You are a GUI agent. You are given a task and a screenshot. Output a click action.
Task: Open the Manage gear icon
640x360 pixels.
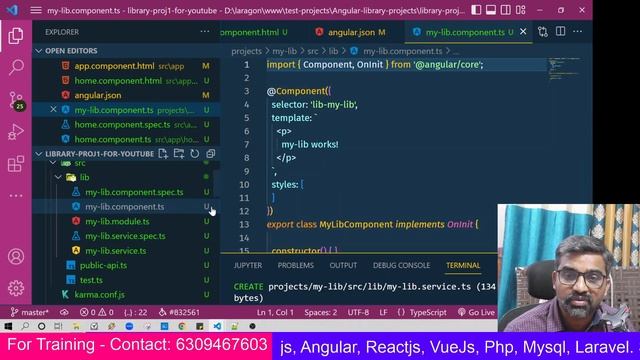coord(16,288)
